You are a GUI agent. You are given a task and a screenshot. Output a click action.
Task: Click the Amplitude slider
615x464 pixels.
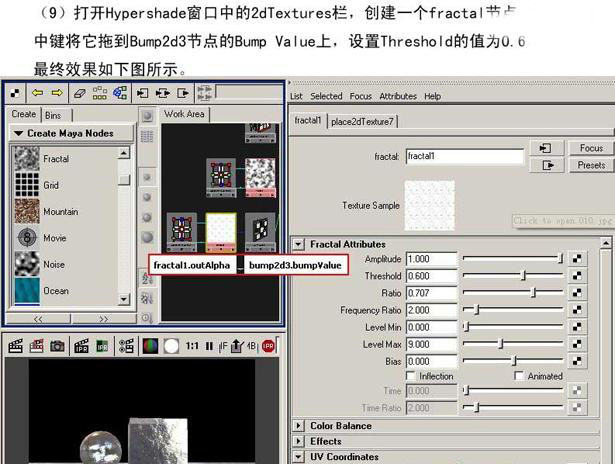[513, 258]
